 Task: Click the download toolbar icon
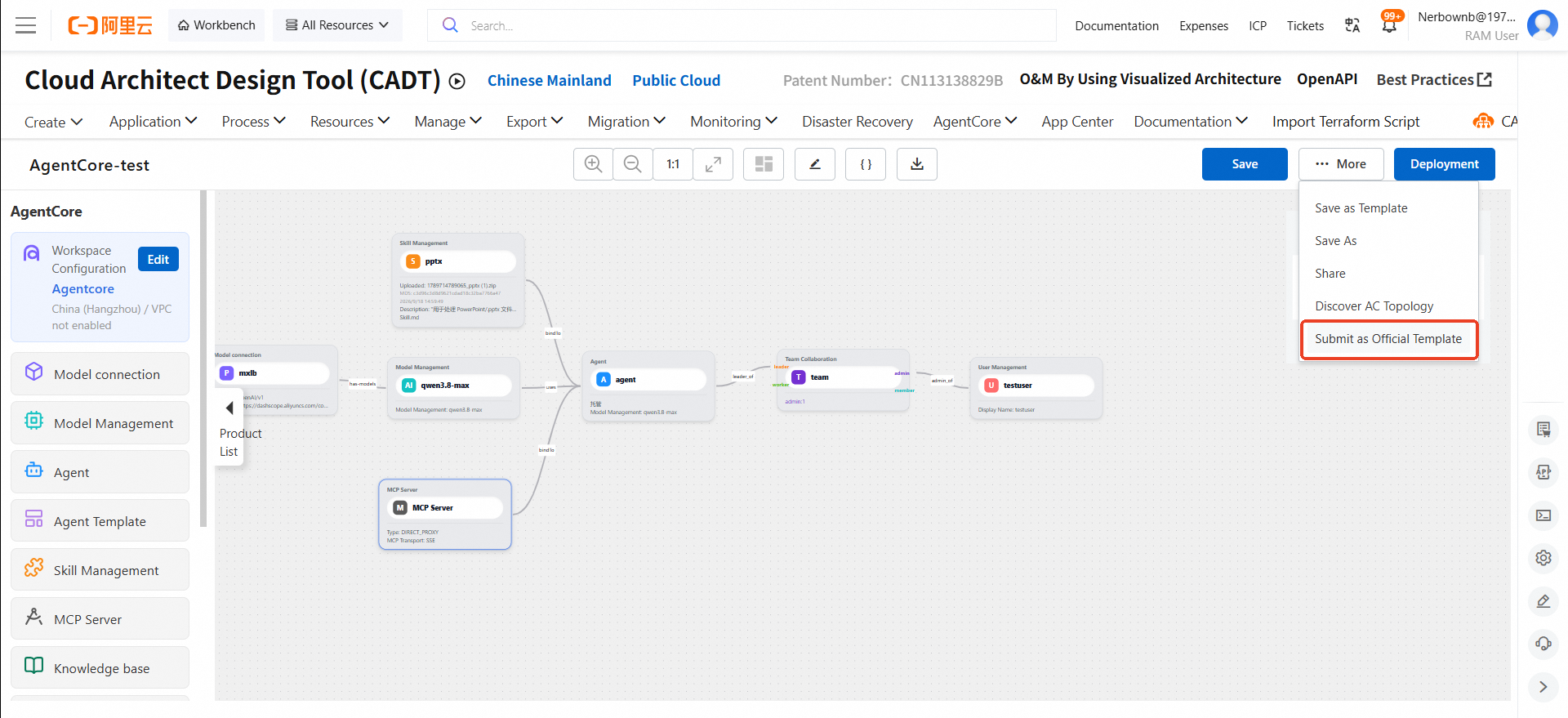point(917,164)
